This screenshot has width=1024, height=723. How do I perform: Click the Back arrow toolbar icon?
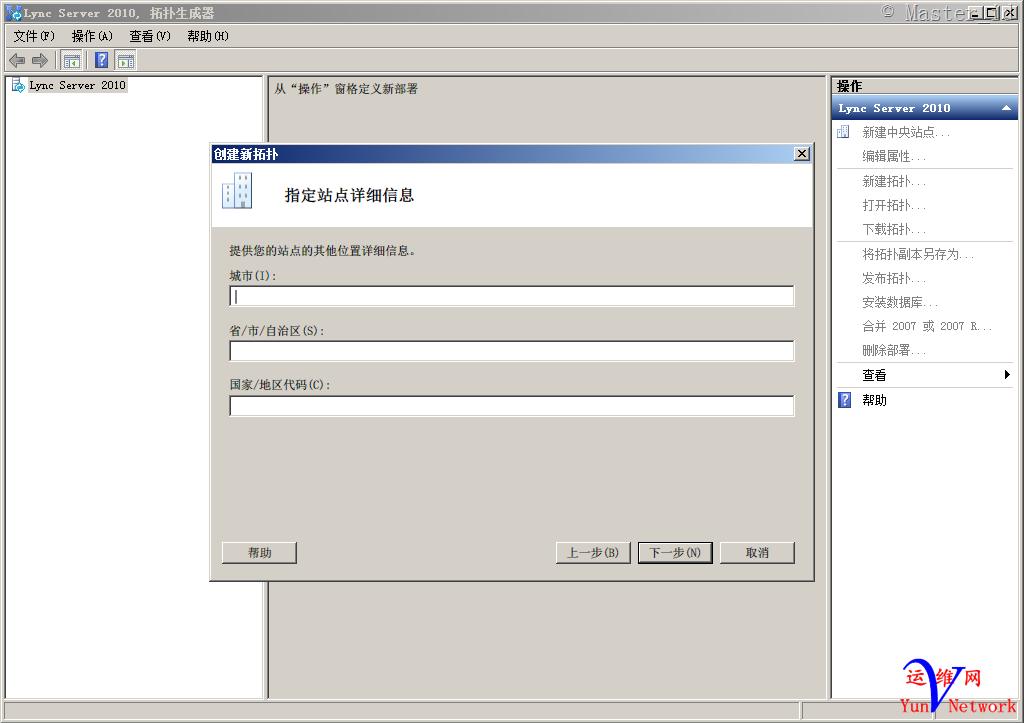(x=17, y=61)
